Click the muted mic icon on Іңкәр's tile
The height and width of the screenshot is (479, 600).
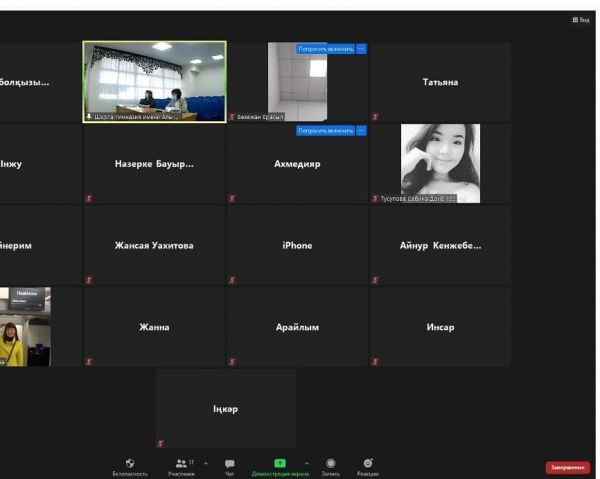tap(160, 443)
